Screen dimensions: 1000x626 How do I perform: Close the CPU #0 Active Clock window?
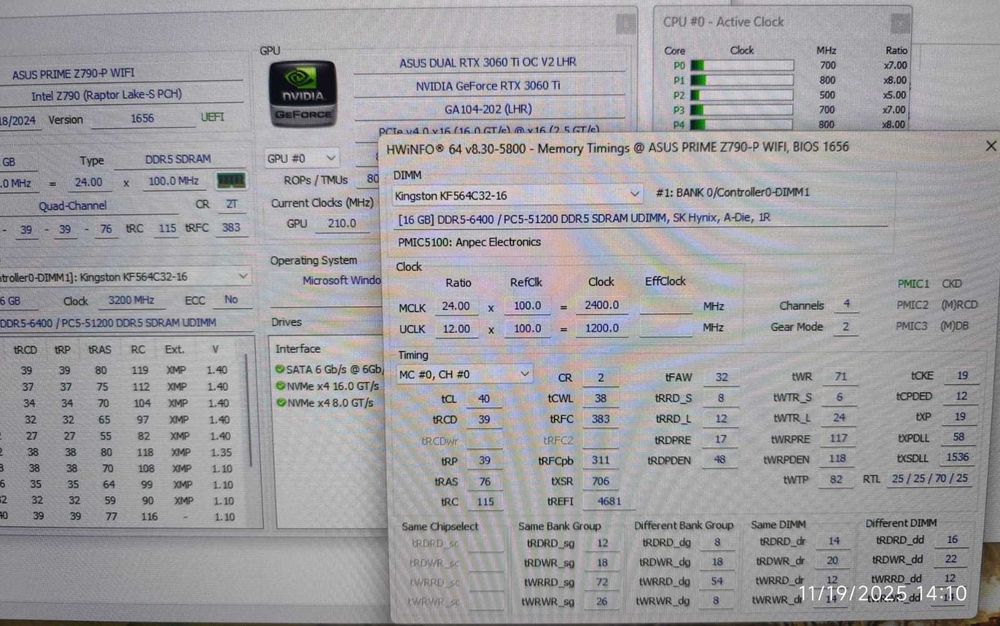(900, 23)
